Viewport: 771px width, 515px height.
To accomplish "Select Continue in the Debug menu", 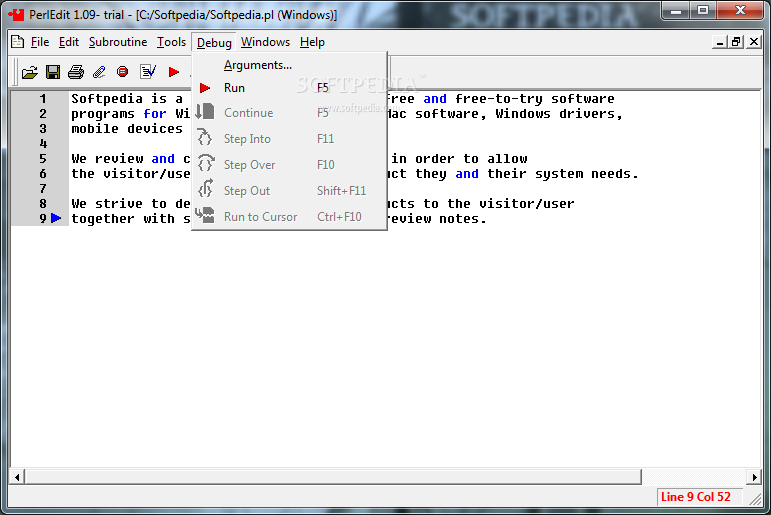I will (x=289, y=113).
